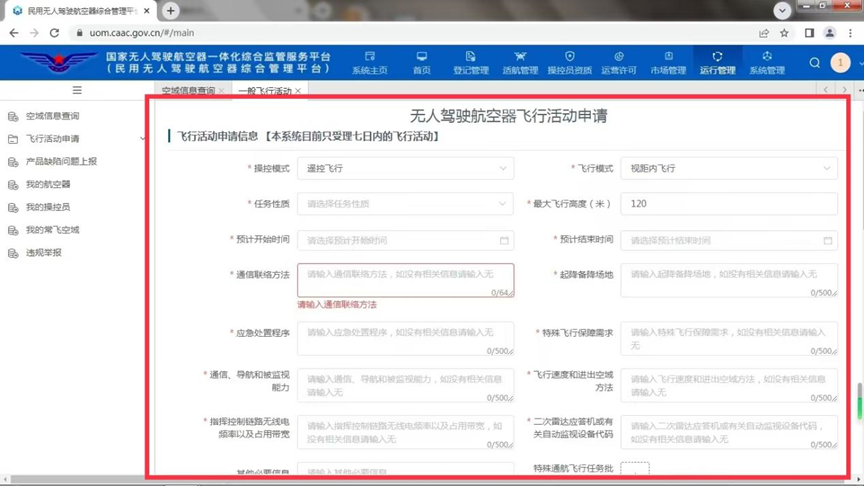Open 操控员资质 navigation item
The image size is (864, 486).
(570, 63)
